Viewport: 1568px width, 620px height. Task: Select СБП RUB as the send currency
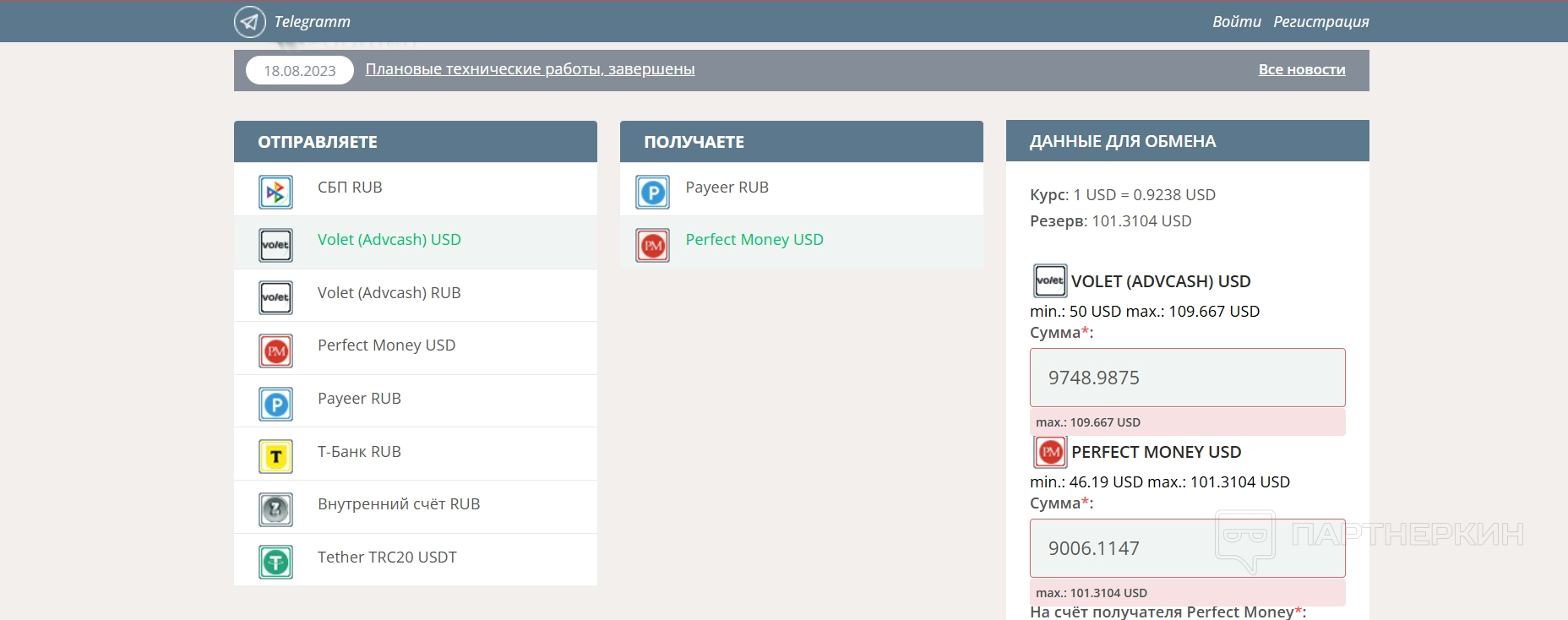[x=416, y=189]
